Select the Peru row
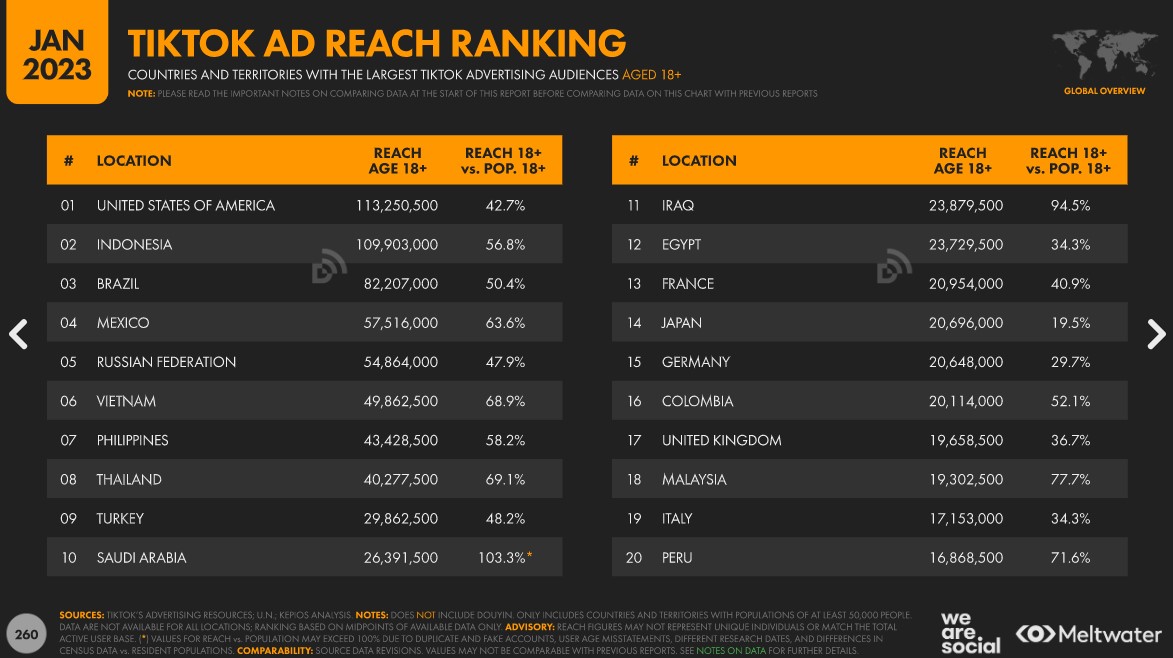Image resolution: width=1173 pixels, height=658 pixels. [869, 557]
